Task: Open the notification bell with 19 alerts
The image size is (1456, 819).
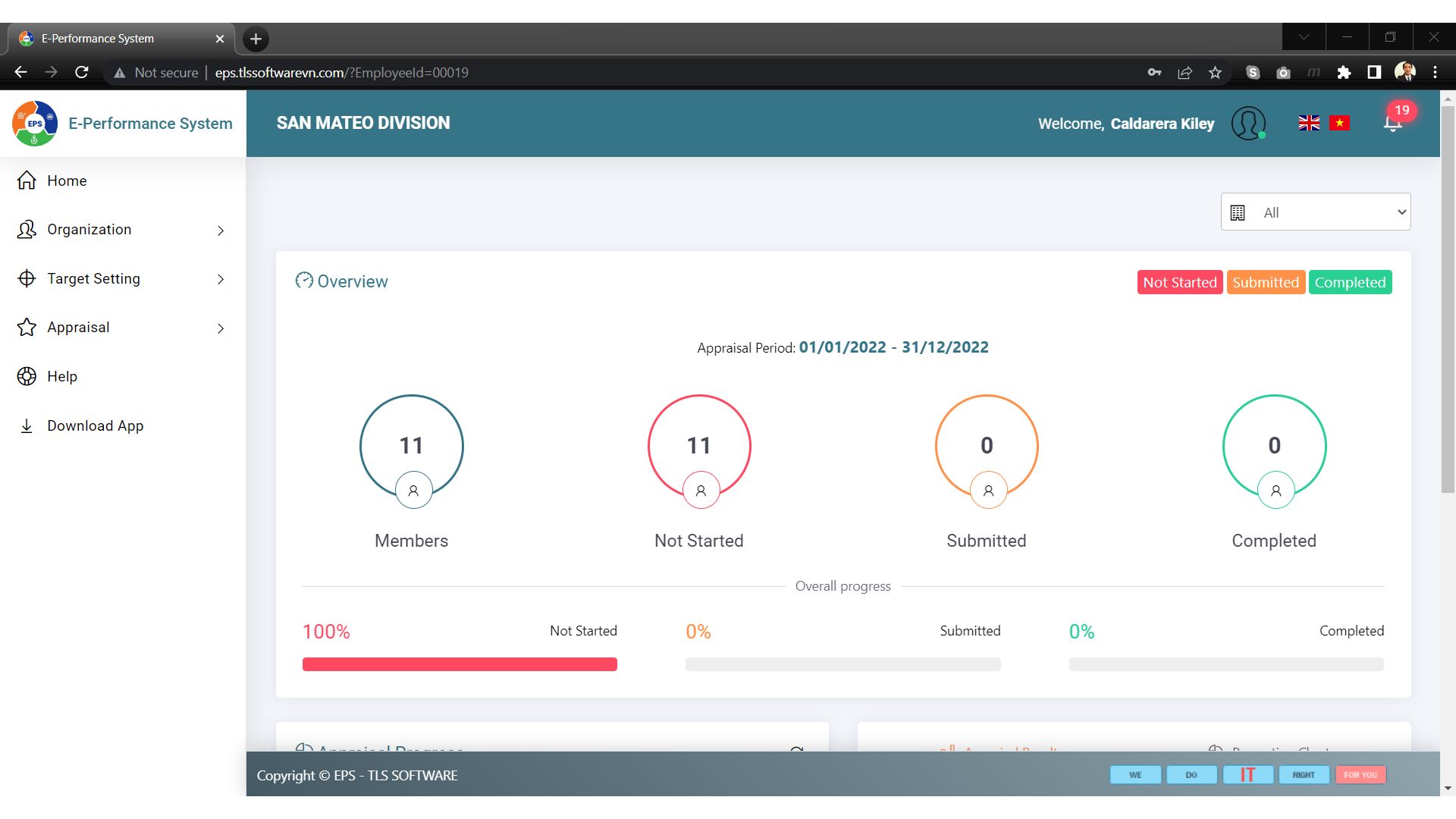Action: [1393, 122]
